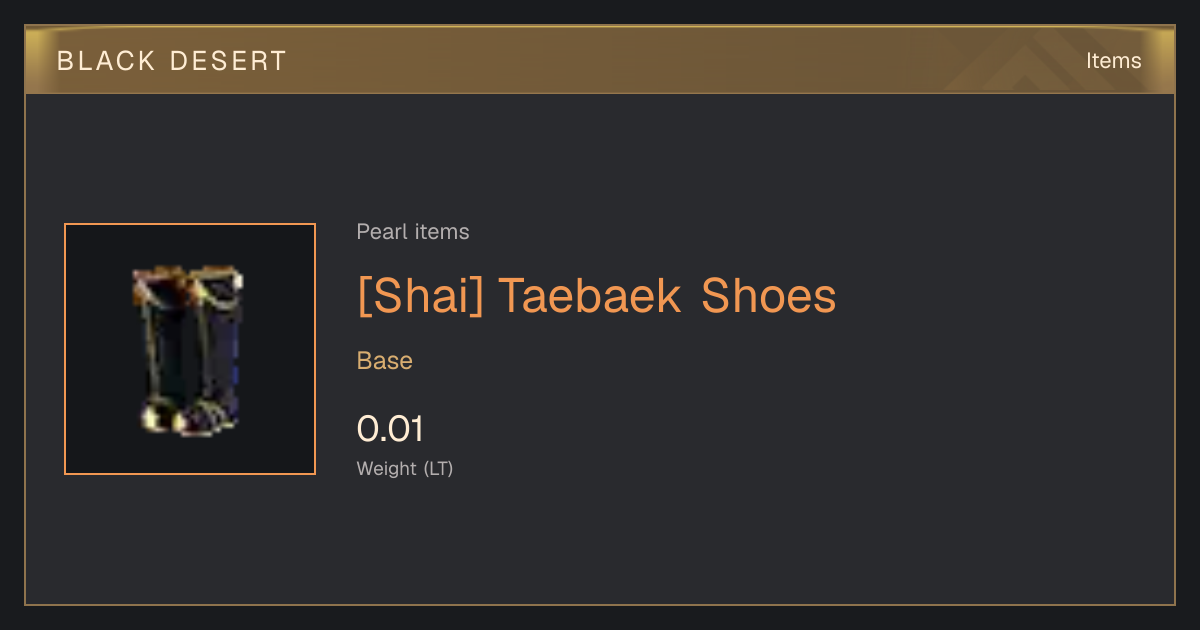Screen dimensions: 1200x630
Task: Click the gold header banner's empty center
Action: click(600, 61)
